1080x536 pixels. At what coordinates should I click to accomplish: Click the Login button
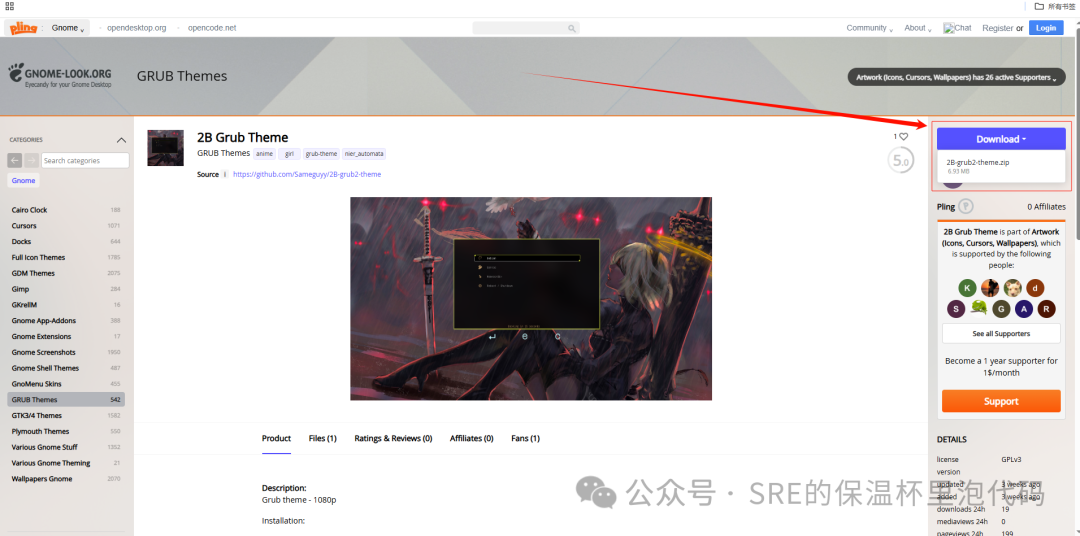pyautogui.click(x=1046, y=28)
